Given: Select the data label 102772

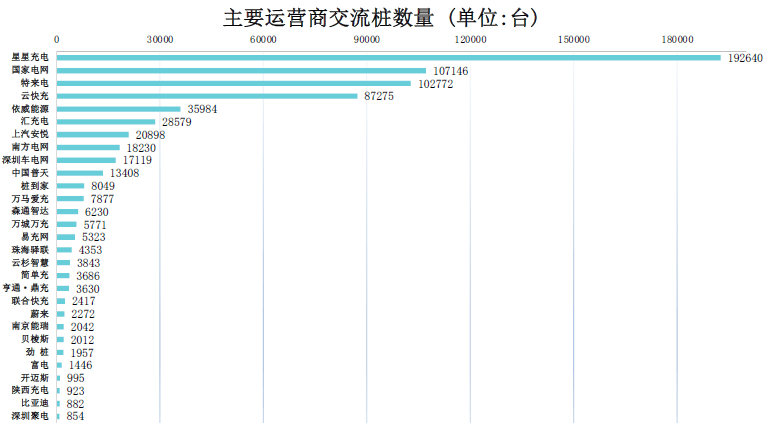Looking at the screenshot, I should point(436,84).
